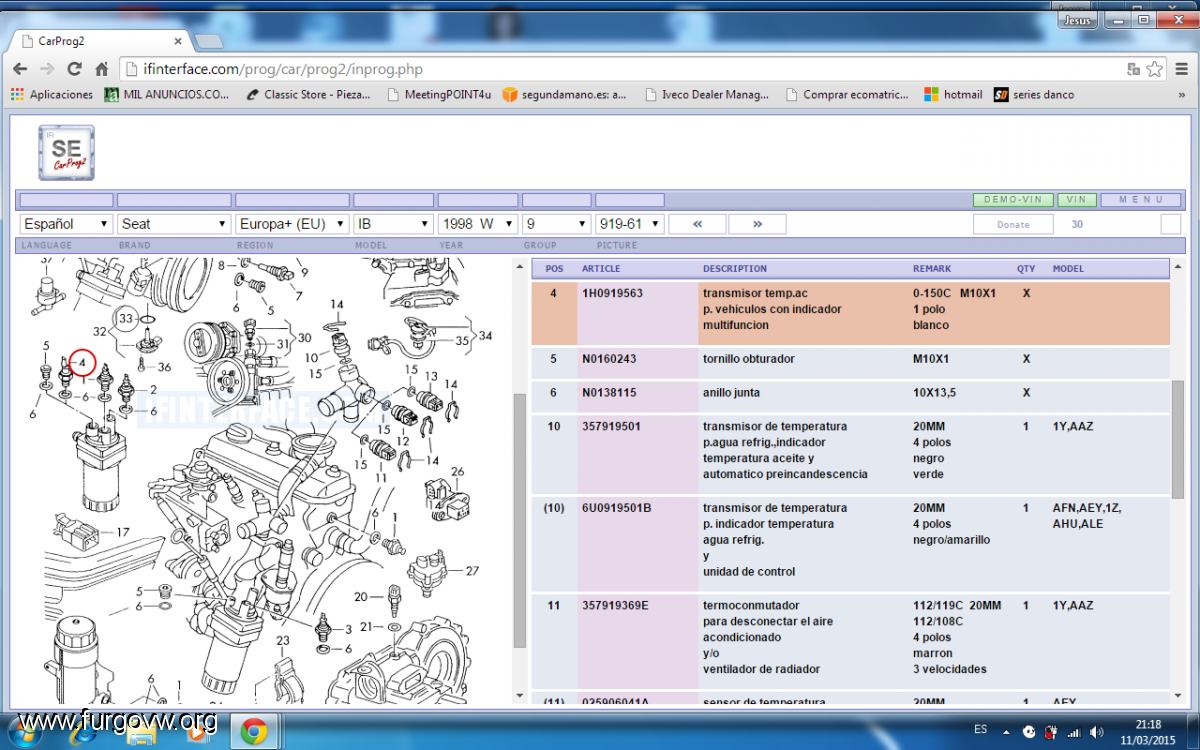Screen dimensions: 1200x750
Task: Open the Region dropdown Europa+ (EU)
Action: coord(292,224)
